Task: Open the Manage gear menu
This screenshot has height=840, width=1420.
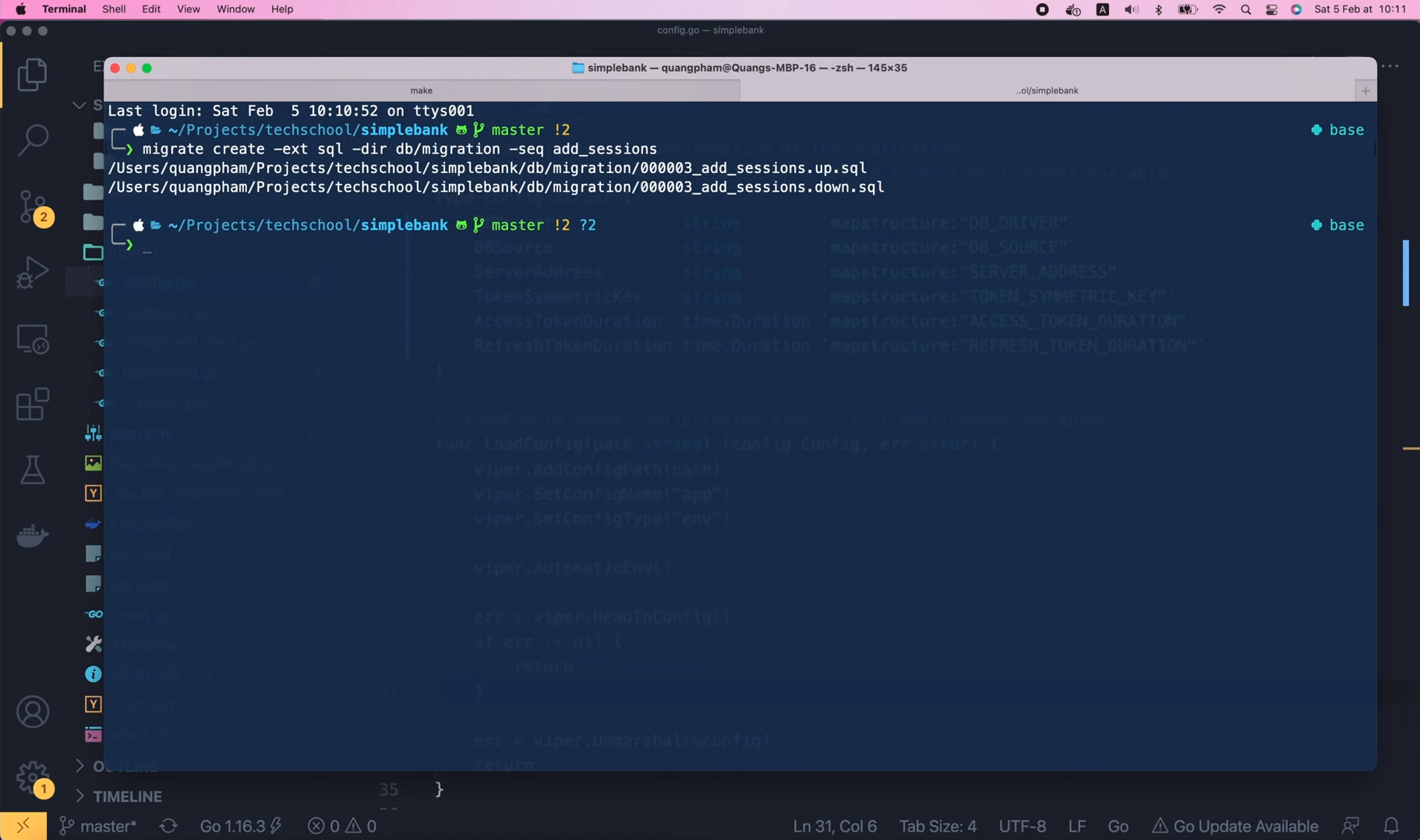Action: point(34,778)
